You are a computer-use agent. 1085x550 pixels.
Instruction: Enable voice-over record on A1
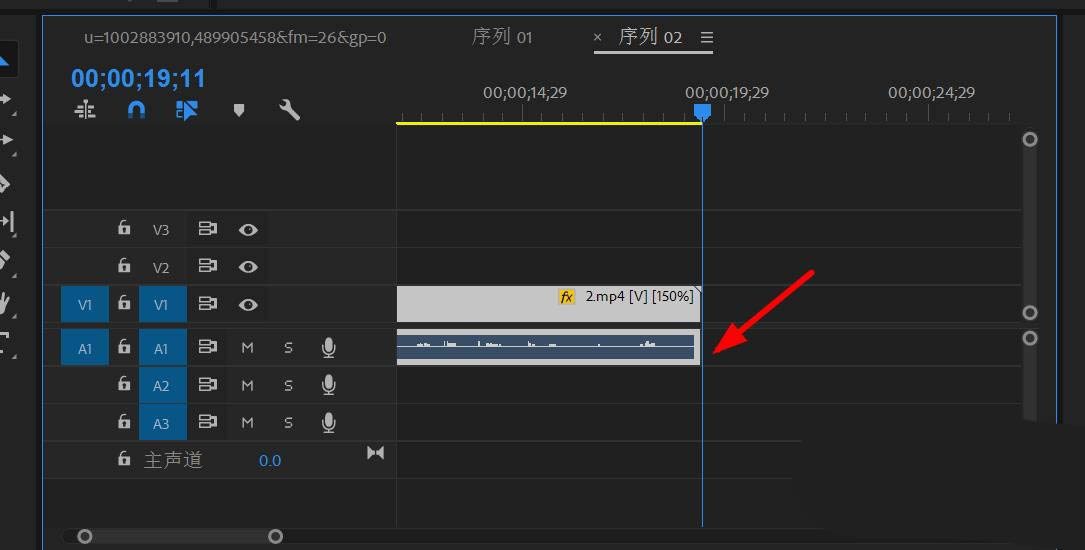[x=329, y=348]
